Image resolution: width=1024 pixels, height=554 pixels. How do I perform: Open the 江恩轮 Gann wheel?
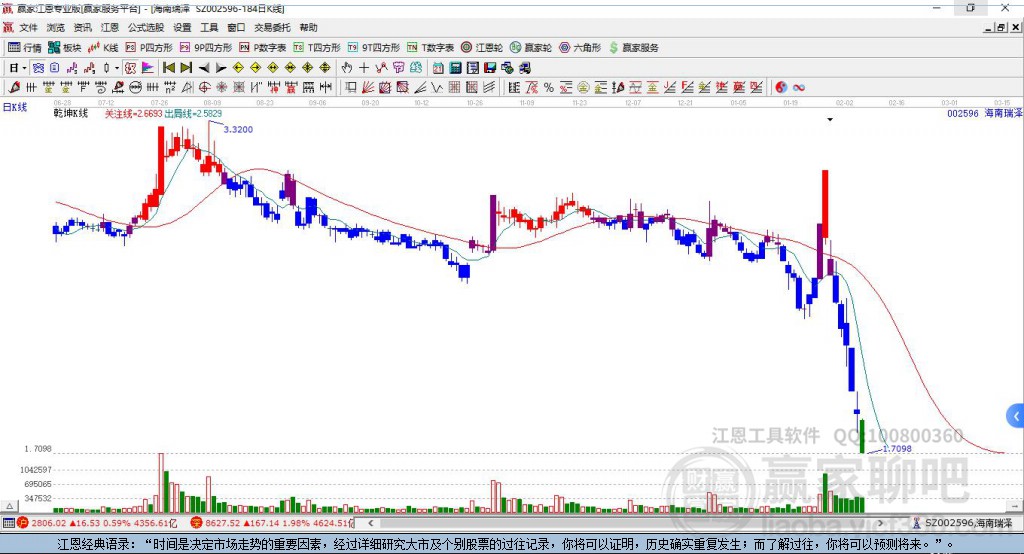[482, 48]
